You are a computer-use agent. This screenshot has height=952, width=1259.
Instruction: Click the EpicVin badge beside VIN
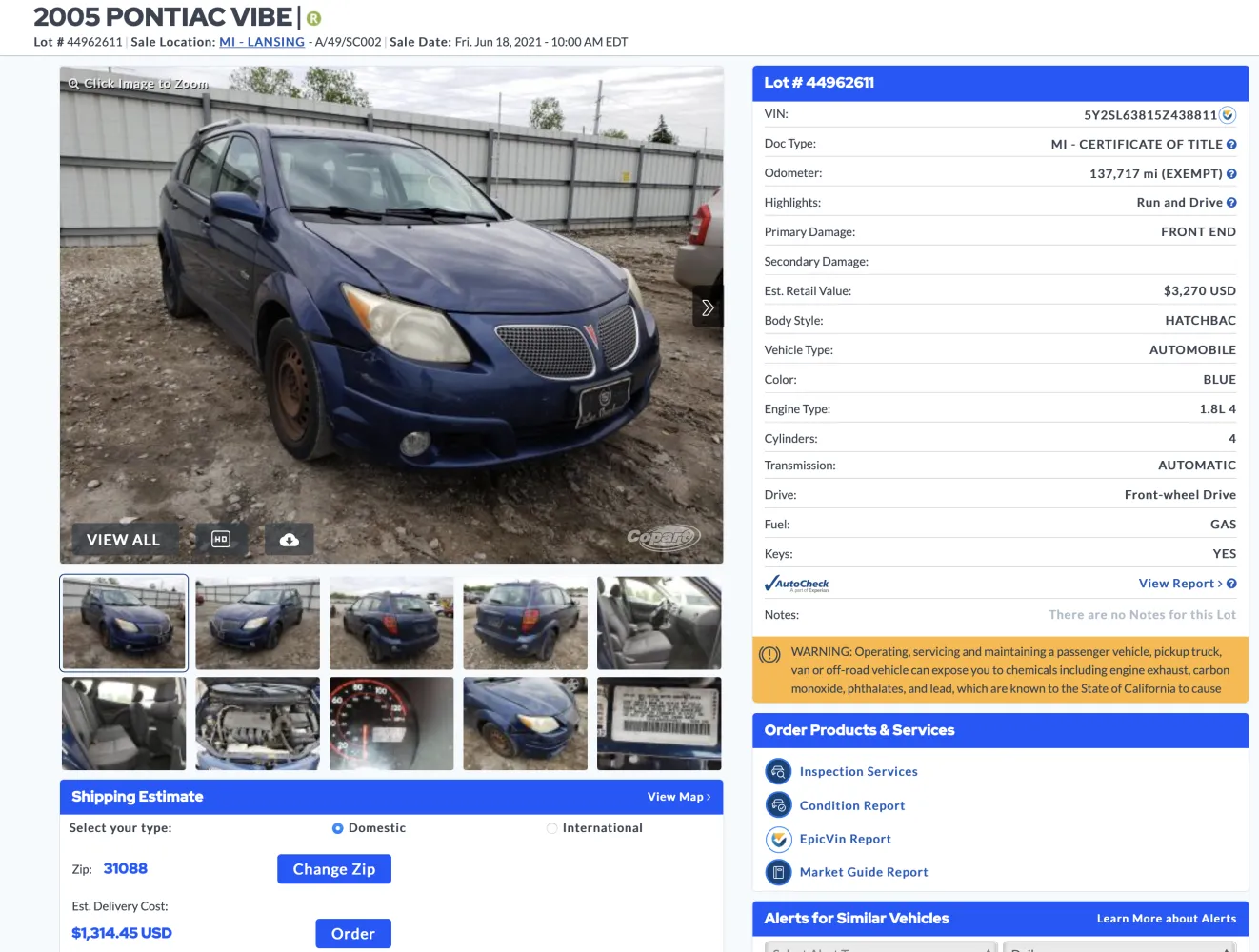(1228, 115)
